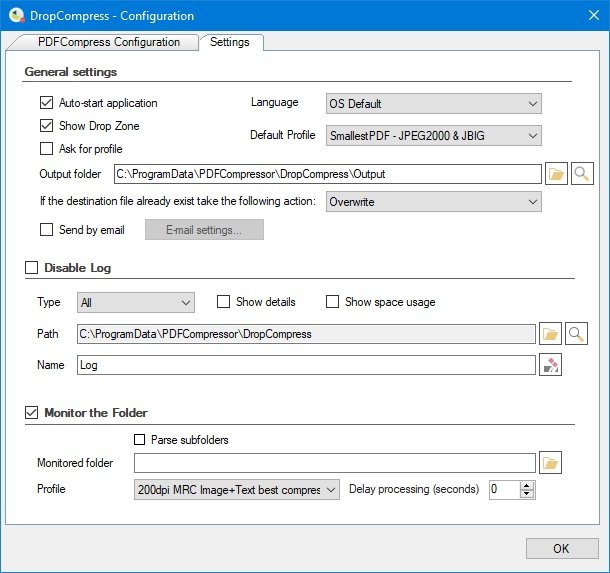Click the DropCompress app icon in title bar
The width and height of the screenshot is (610, 573).
pos(16,16)
